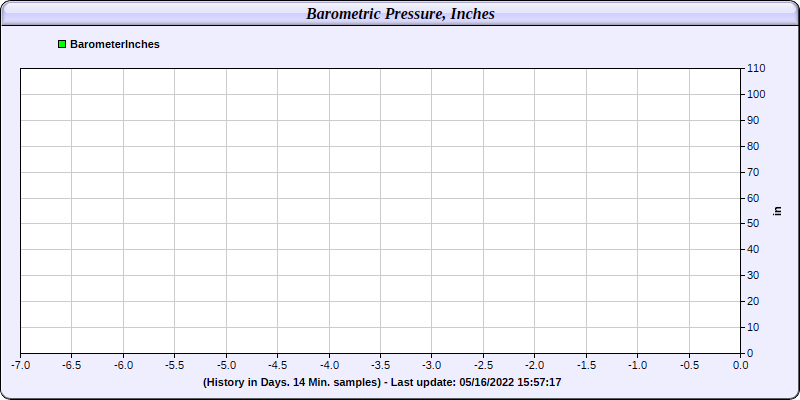
Task: Click the y-axis value 90
Action: click(754, 120)
